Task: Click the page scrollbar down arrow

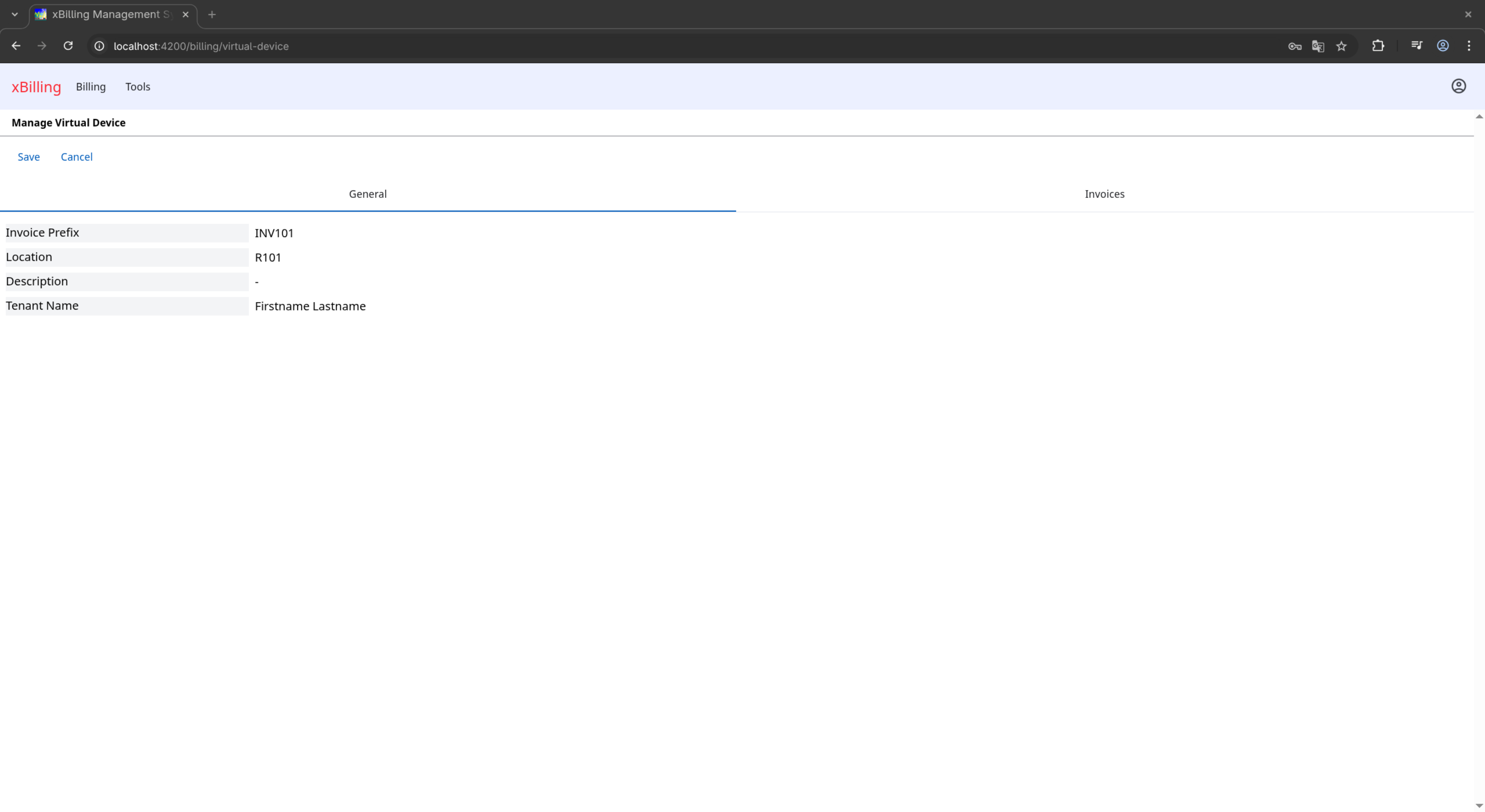Action: point(1479,806)
